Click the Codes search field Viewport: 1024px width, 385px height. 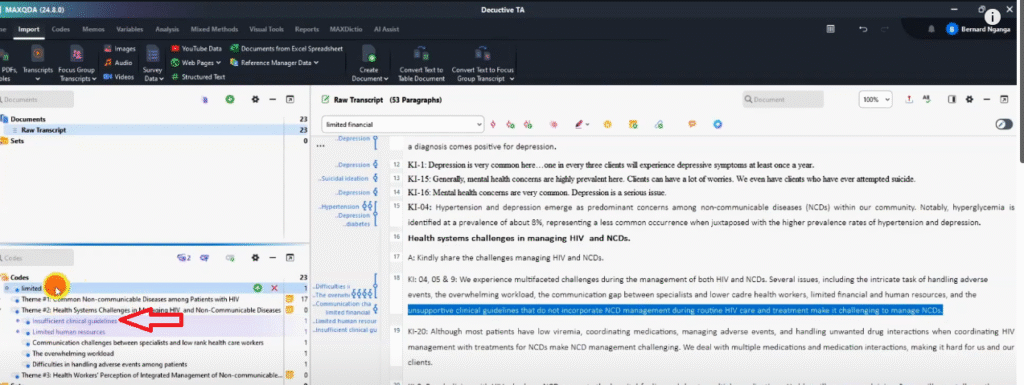click(37, 258)
